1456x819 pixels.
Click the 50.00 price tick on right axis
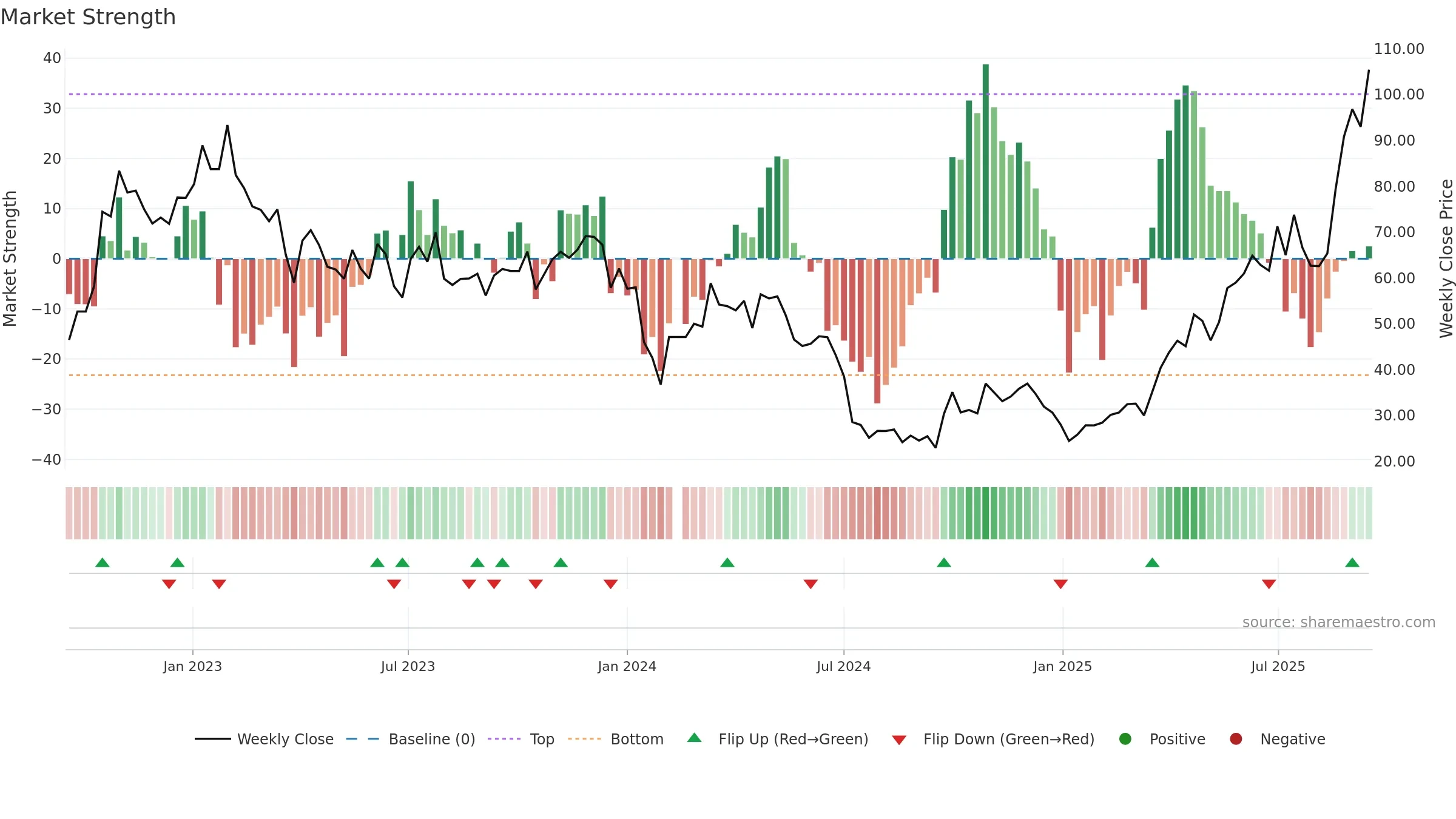coord(1394,324)
